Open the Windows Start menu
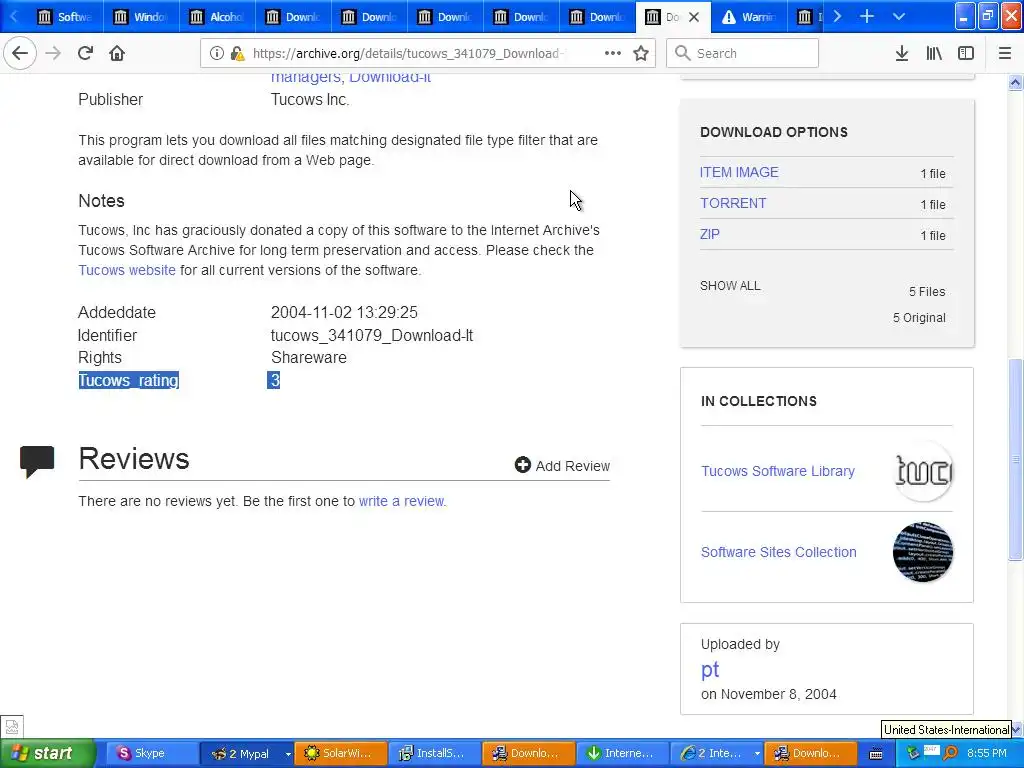The image size is (1024, 768). pos(48,753)
